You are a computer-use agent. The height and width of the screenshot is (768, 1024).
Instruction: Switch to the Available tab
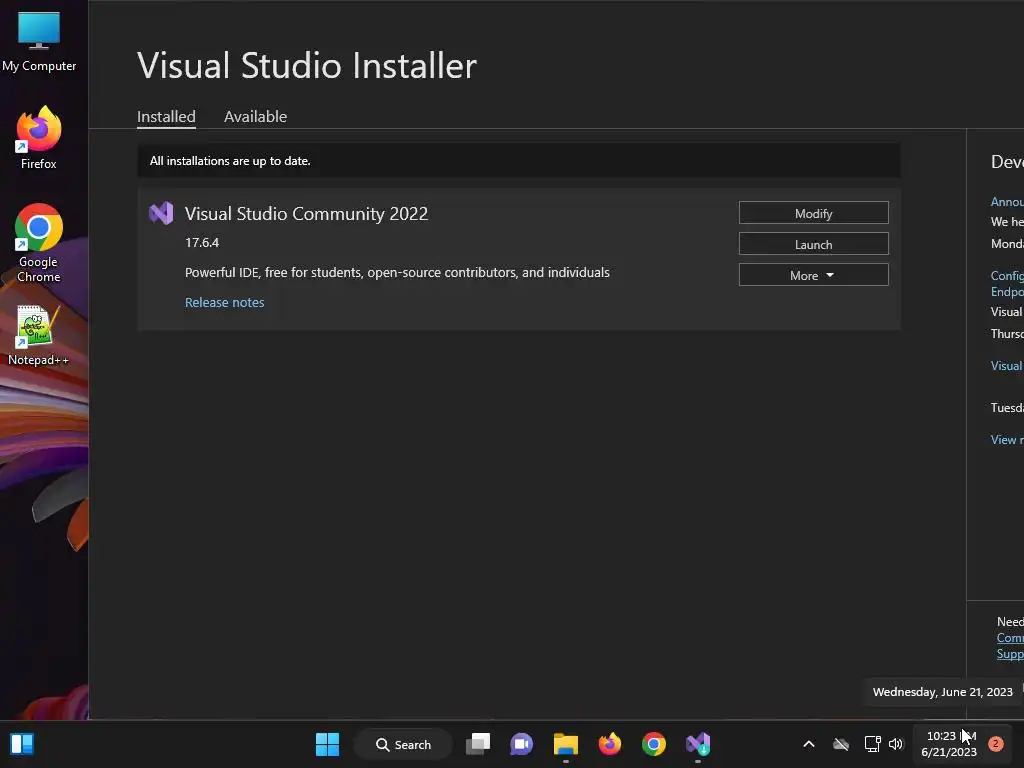[255, 117]
